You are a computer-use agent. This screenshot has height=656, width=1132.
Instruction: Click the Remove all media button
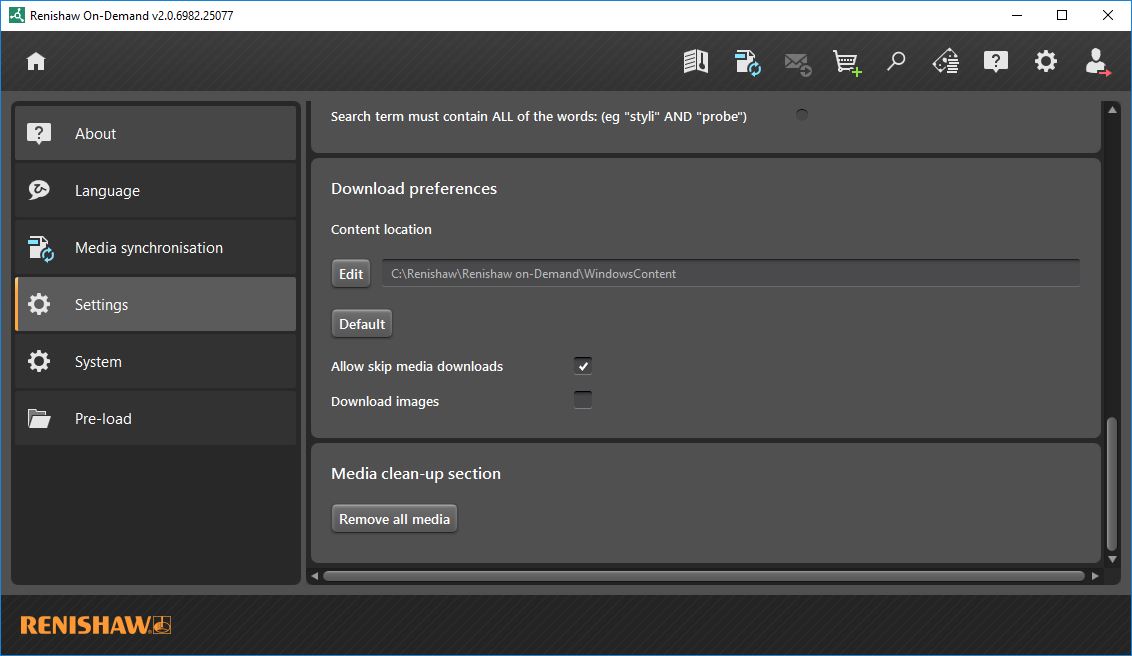tap(394, 519)
